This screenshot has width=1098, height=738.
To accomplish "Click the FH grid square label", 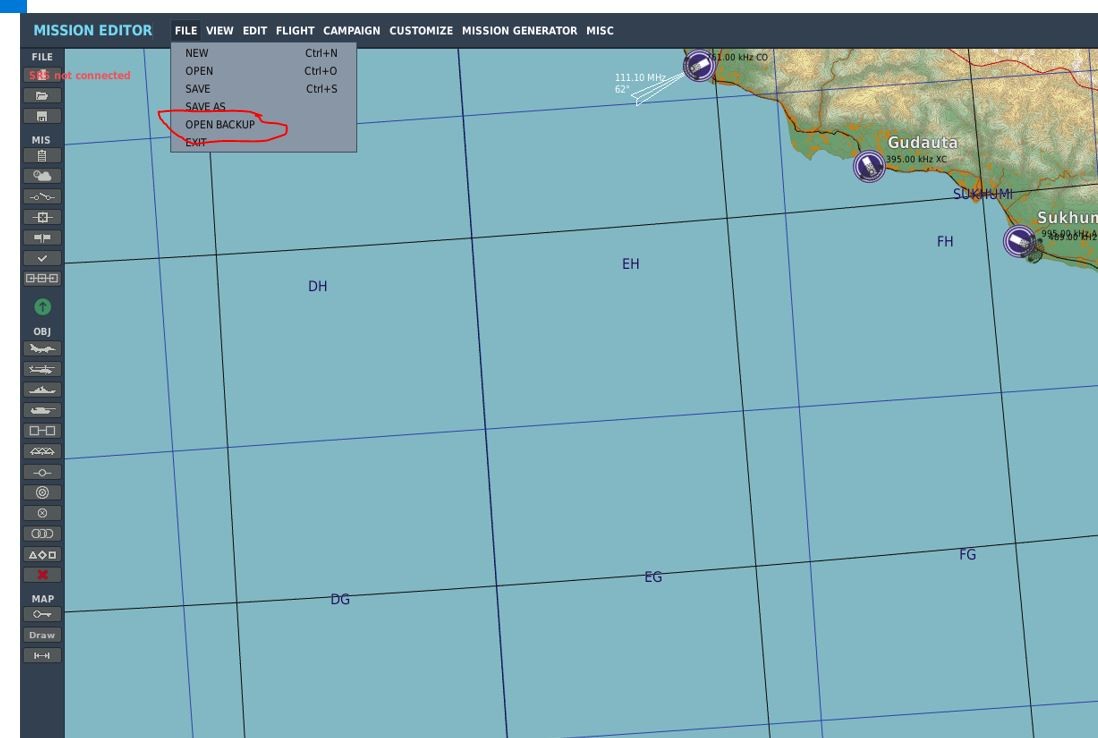I will (945, 242).
